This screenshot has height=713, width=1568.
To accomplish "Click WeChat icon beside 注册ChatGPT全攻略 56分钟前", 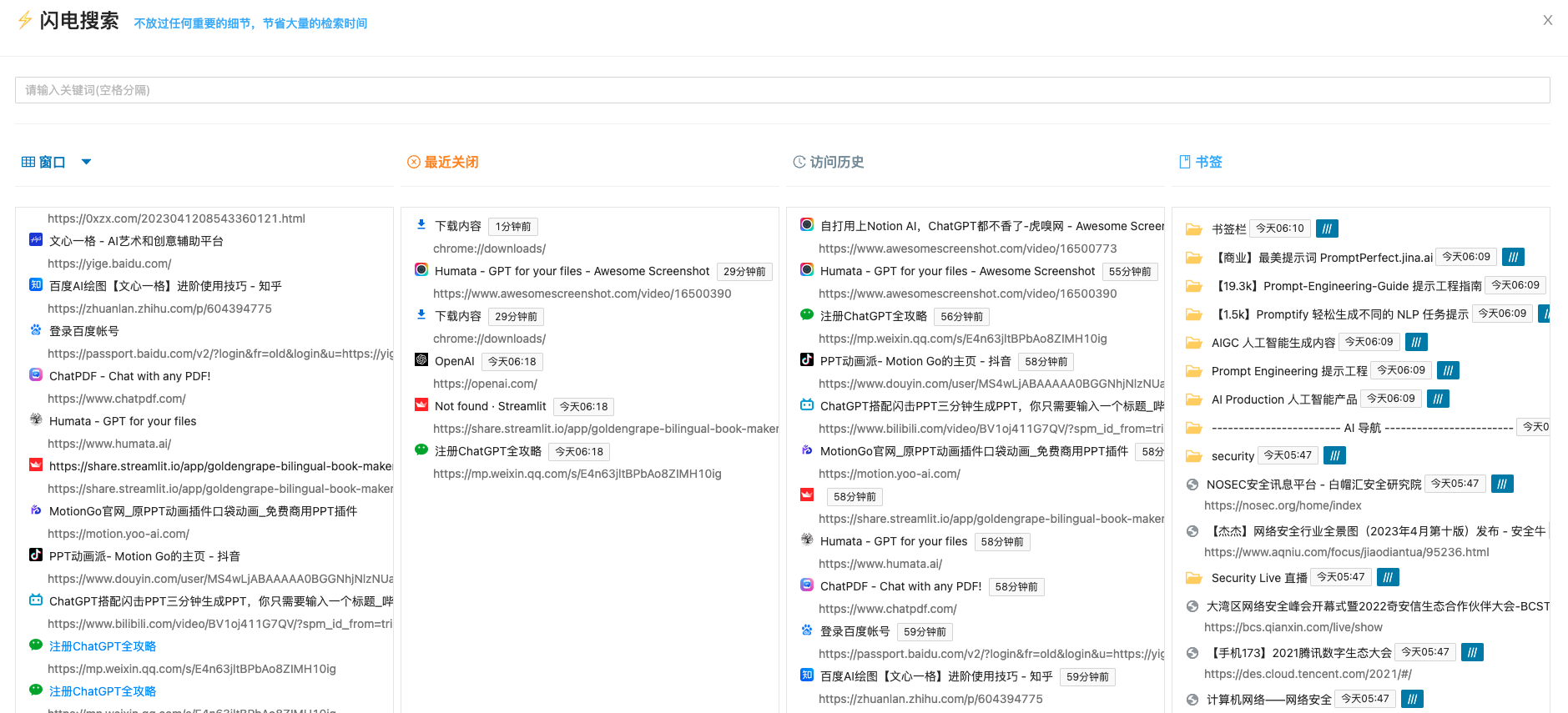I will click(807, 315).
